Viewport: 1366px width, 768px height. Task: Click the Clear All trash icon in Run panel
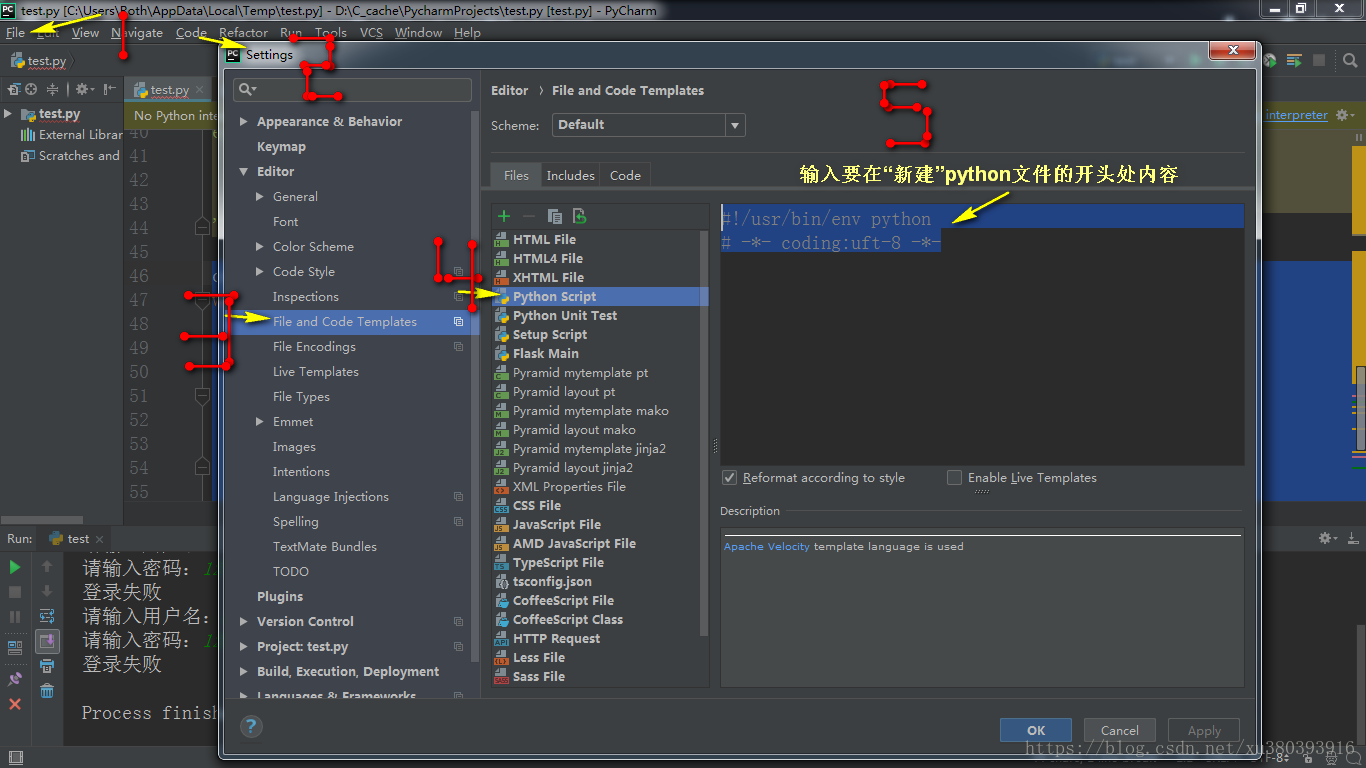tap(47, 691)
